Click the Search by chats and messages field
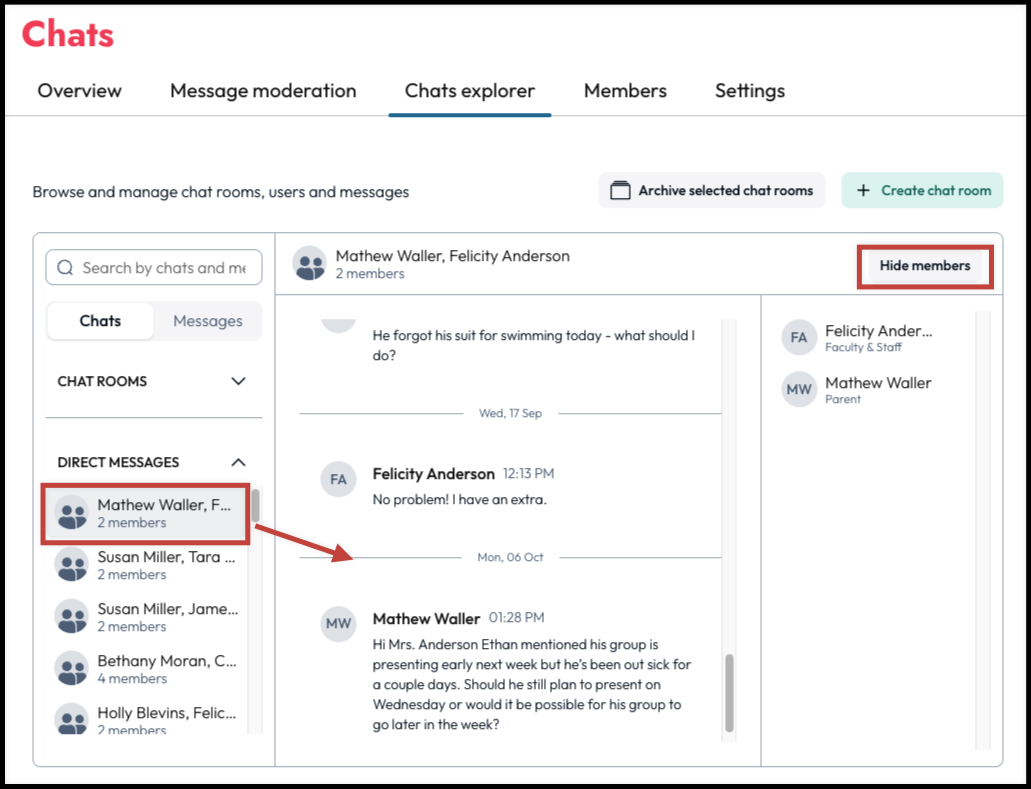Image resolution: width=1031 pixels, height=789 pixels. coord(154,268)
